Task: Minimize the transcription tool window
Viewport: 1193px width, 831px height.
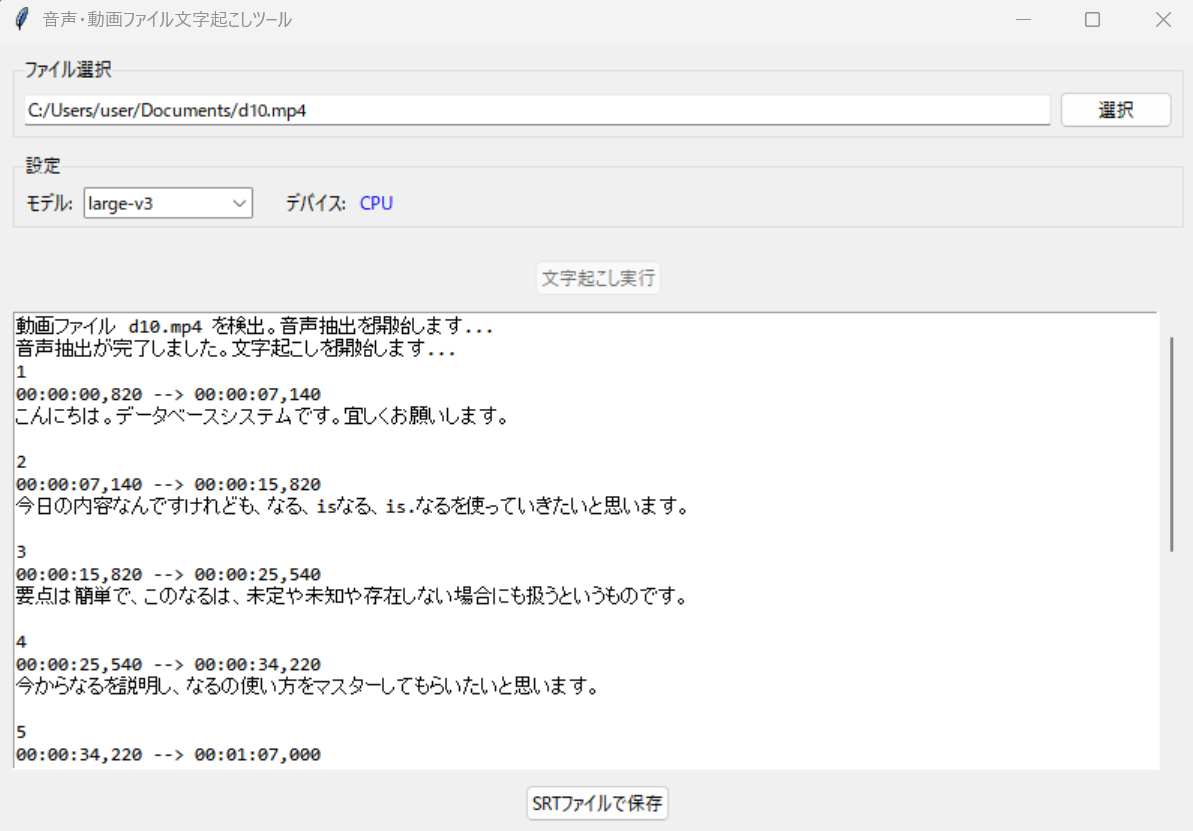Action: [x=1023, y=20]
